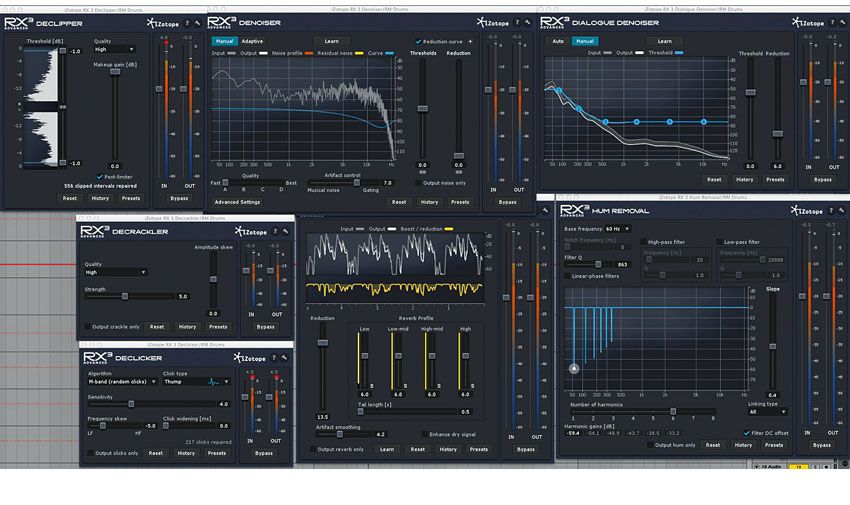This screenshot has width=850, height=505.
Task: Solo the Low-mid reverb band S button
Action: tap(405, 386)
